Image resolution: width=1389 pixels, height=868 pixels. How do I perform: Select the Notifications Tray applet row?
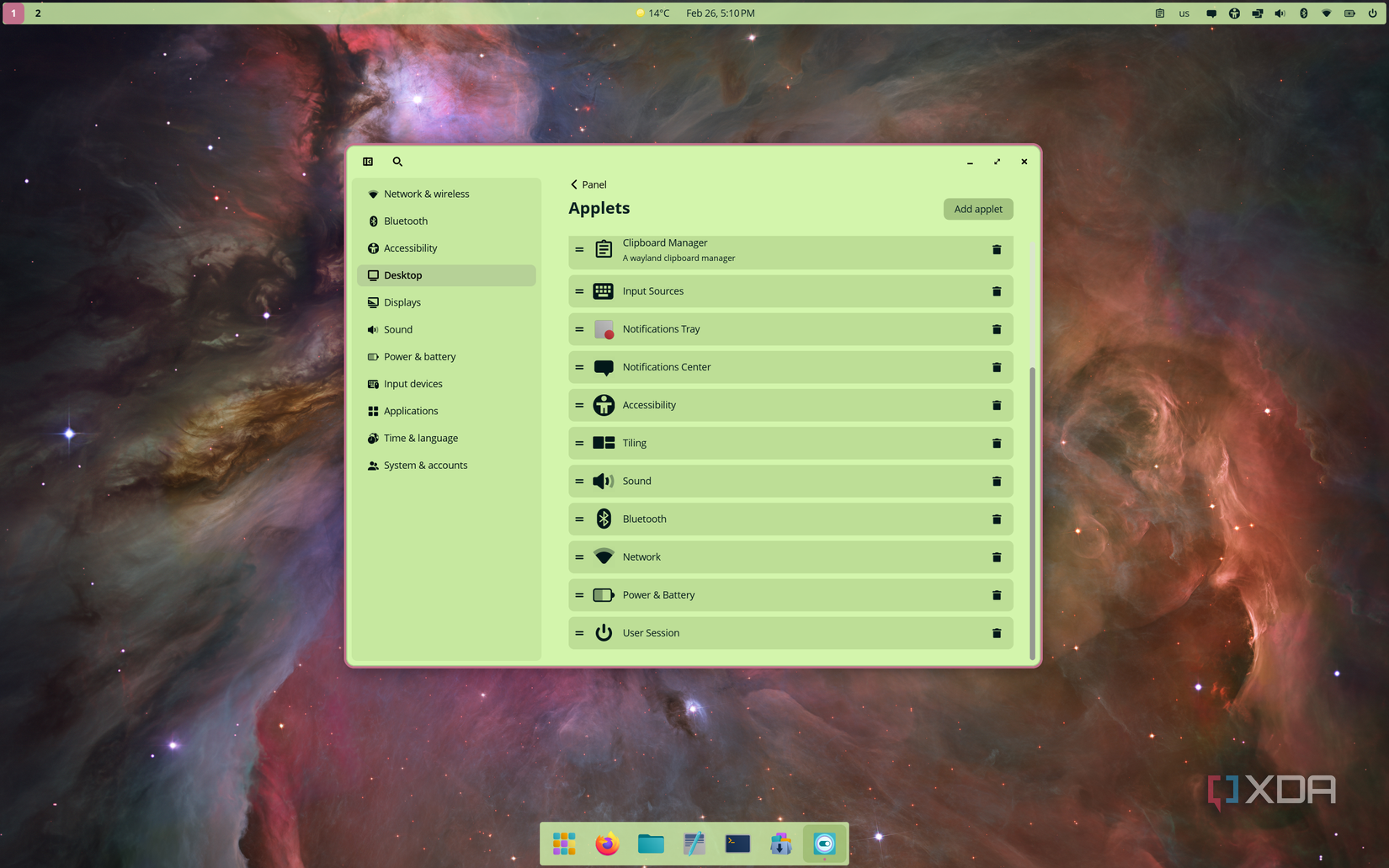(790, 329)
